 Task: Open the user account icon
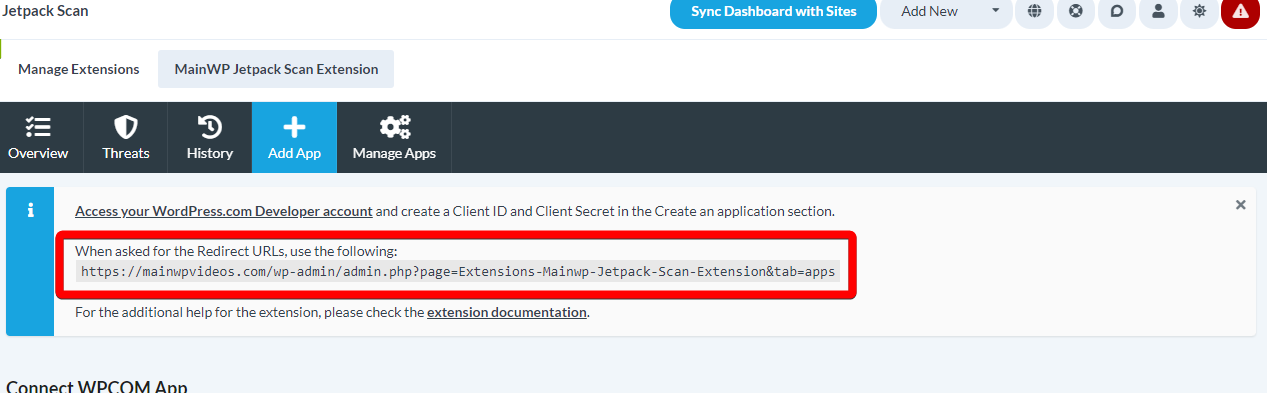[x=1158, y=11]
